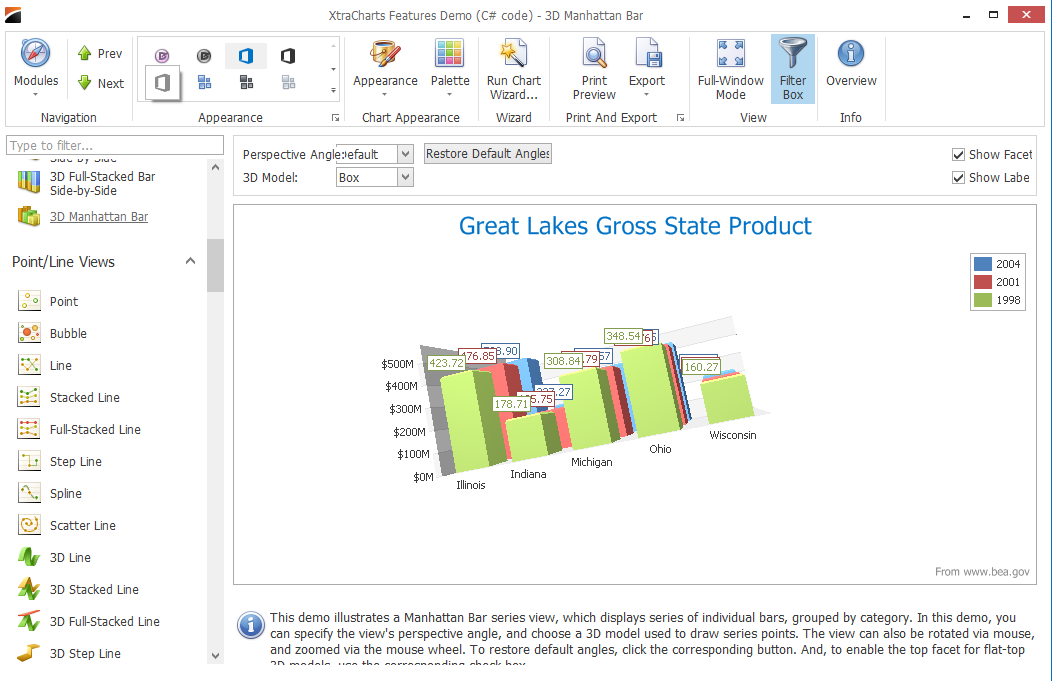Click the app logo in the title bar
1052x681 pixels.
tap(13, 15)
